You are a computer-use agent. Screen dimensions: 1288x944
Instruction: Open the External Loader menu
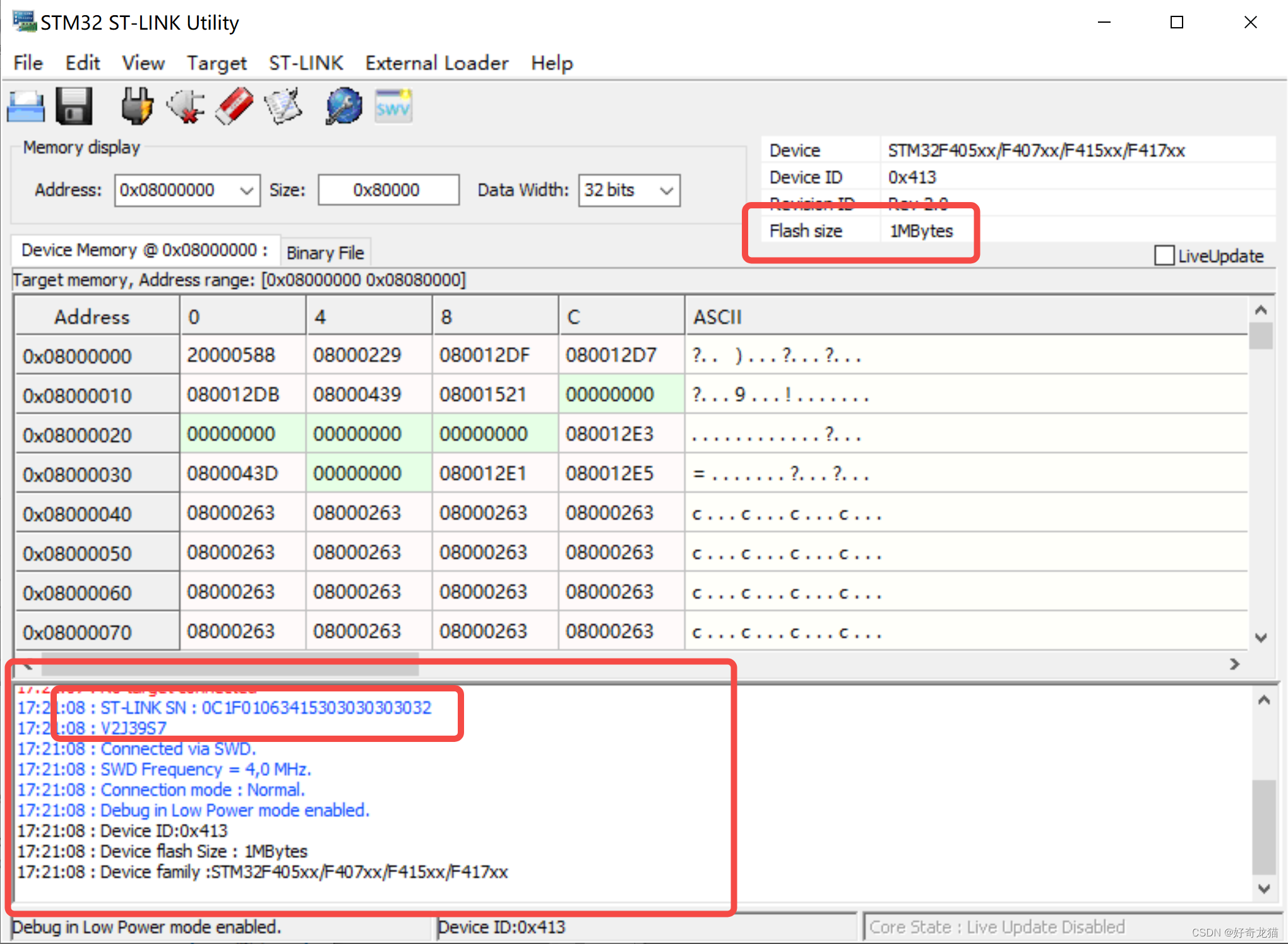tap(437, 63)
